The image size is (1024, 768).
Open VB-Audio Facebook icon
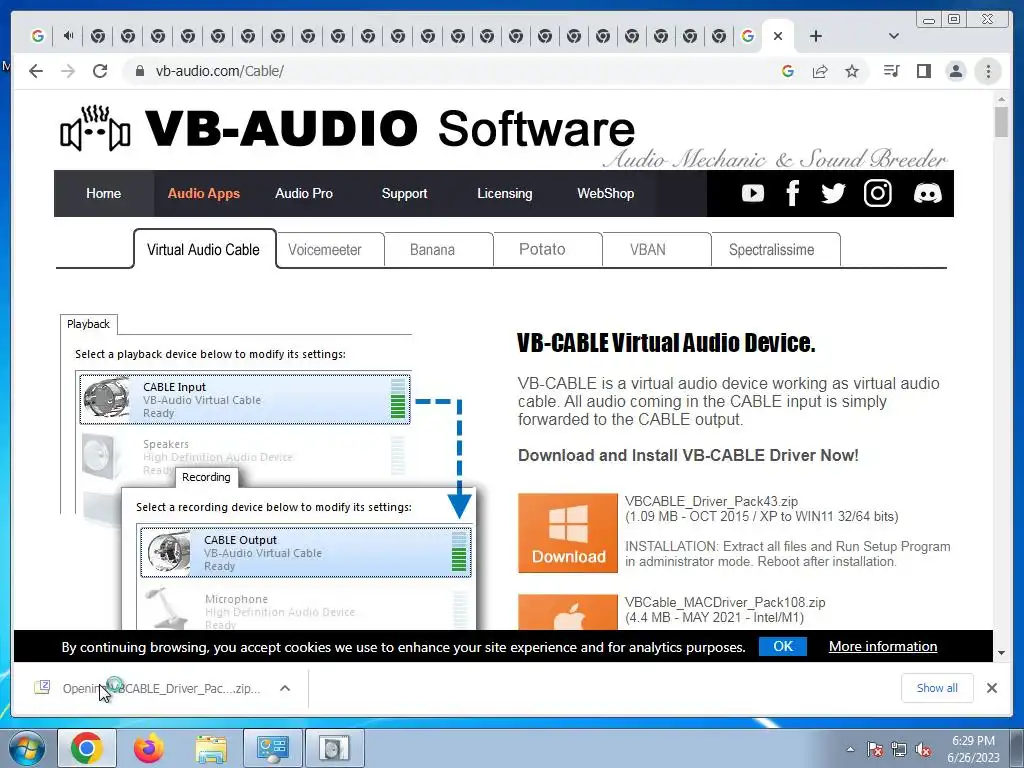pyautogui.click(x=793, y=193)
